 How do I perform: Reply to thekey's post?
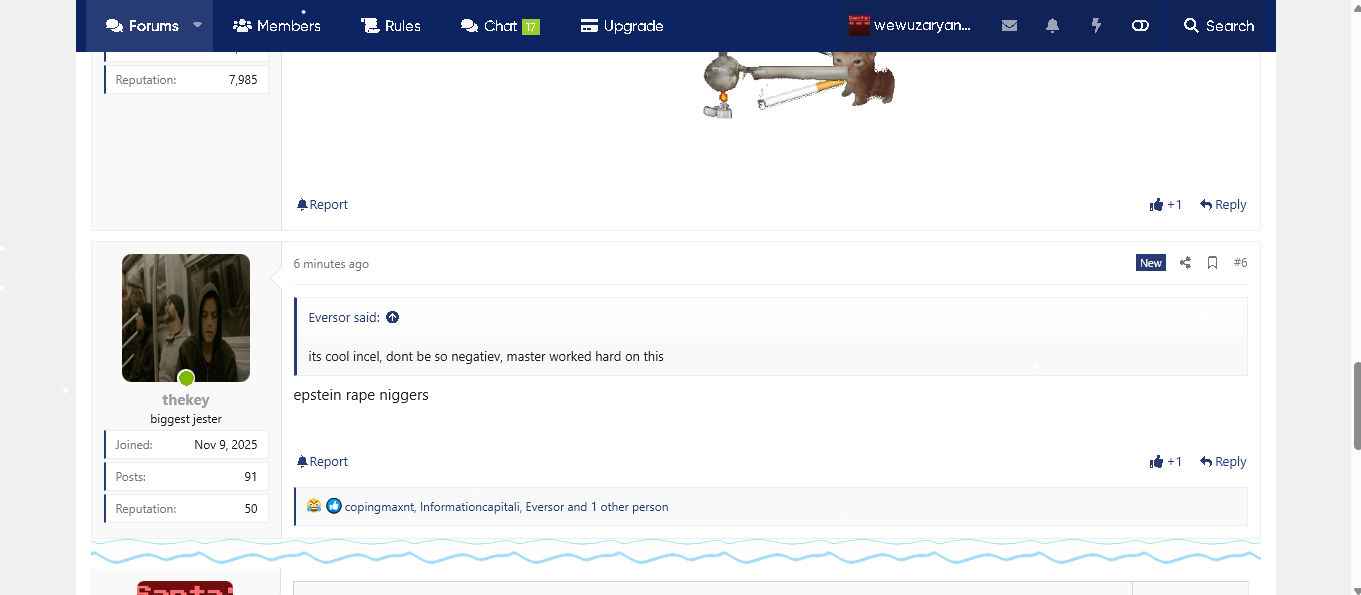point(1223,461)
